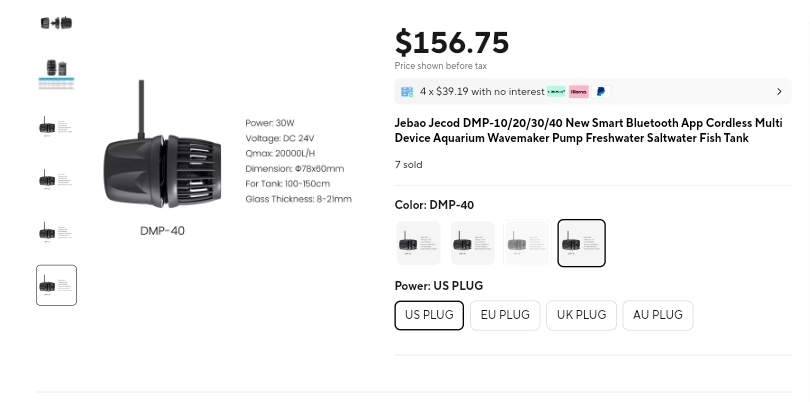
Task: Select the EU PLUG power option
Action: tap(505, 315)
